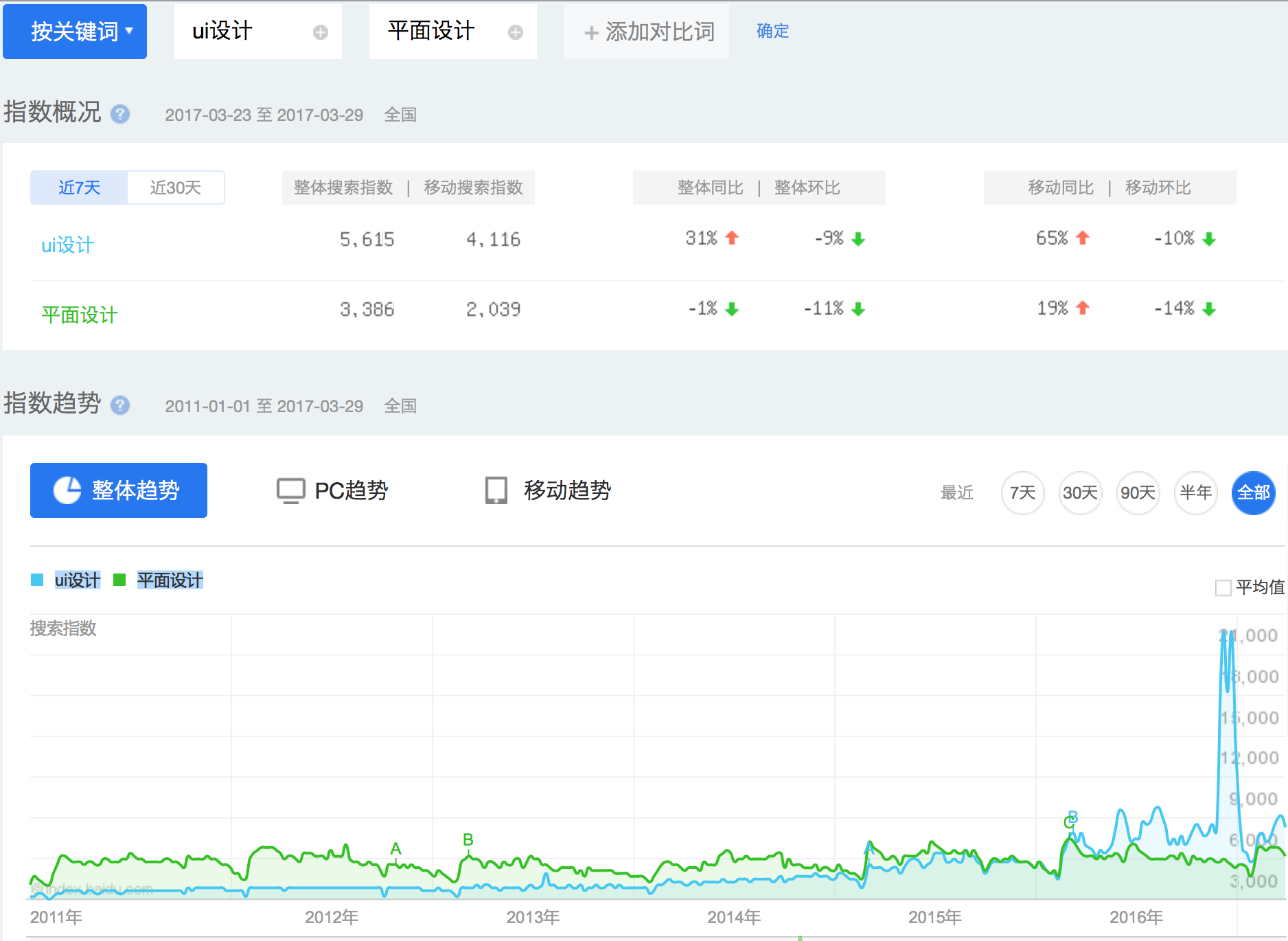Image resolution: width=1288 pixels, height=941 pixels.
Task: Select the 半年 time range
Action: [x=1195, y=492]
